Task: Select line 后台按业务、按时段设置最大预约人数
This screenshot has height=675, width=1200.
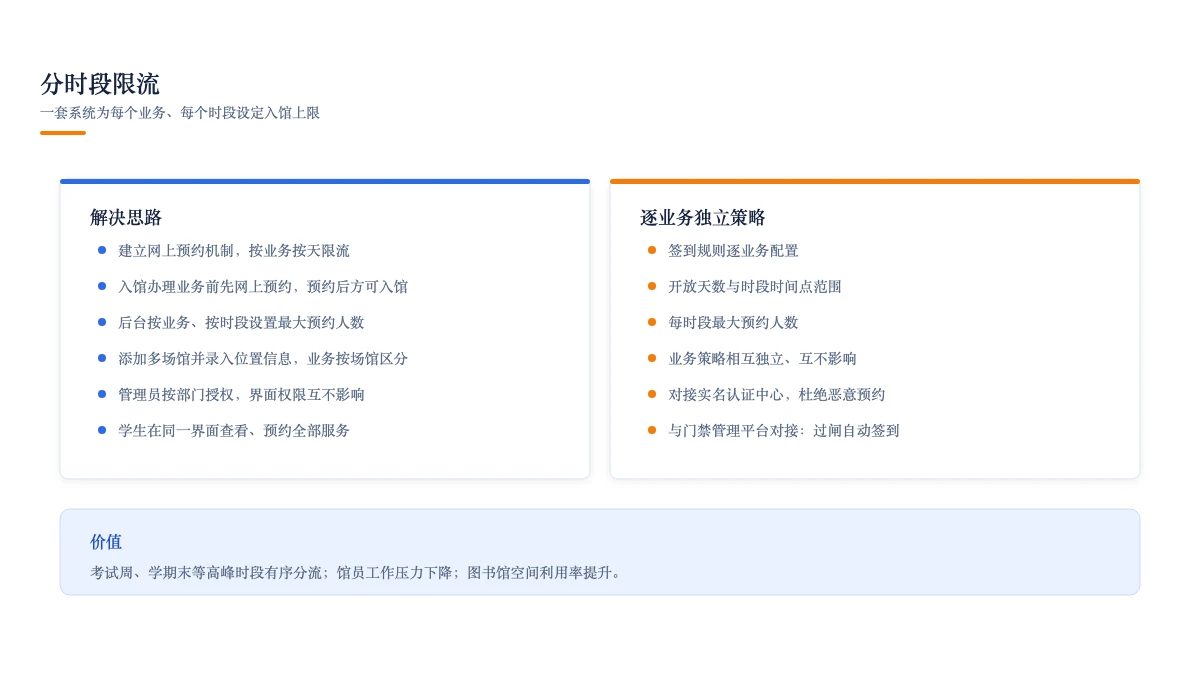Action: [241, 323]
